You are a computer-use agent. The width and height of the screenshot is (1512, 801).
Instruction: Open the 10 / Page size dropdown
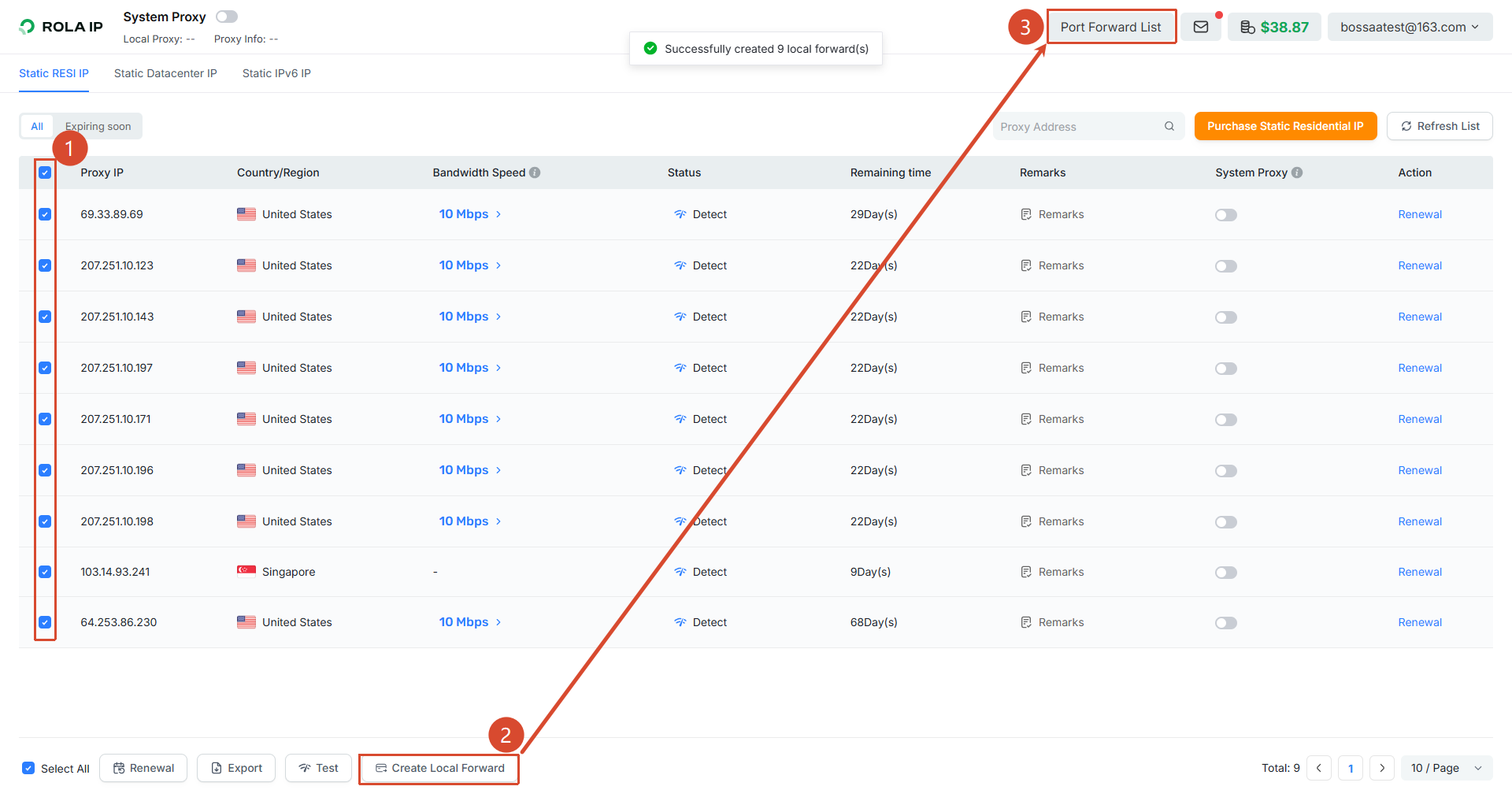point(1447,768)
